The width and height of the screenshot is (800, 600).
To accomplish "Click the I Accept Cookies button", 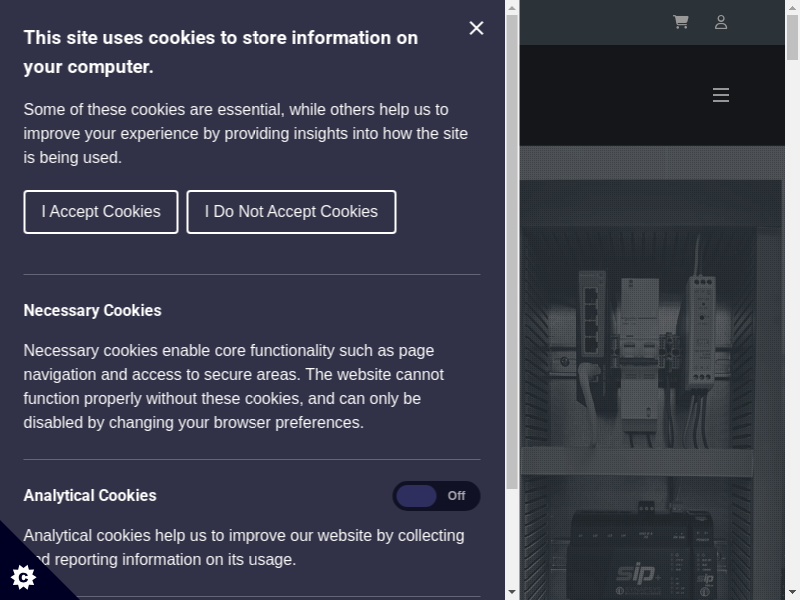I will tap(101, 212).
